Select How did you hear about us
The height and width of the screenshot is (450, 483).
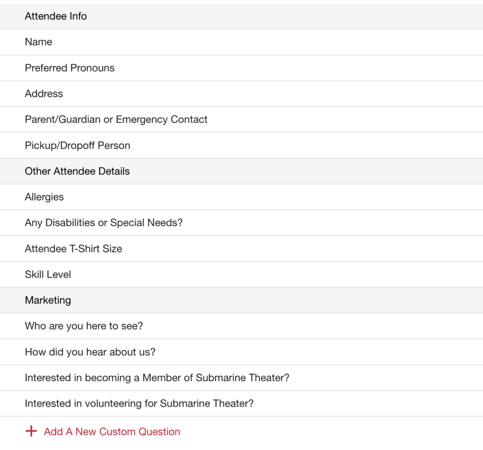(x=241, y=352)
